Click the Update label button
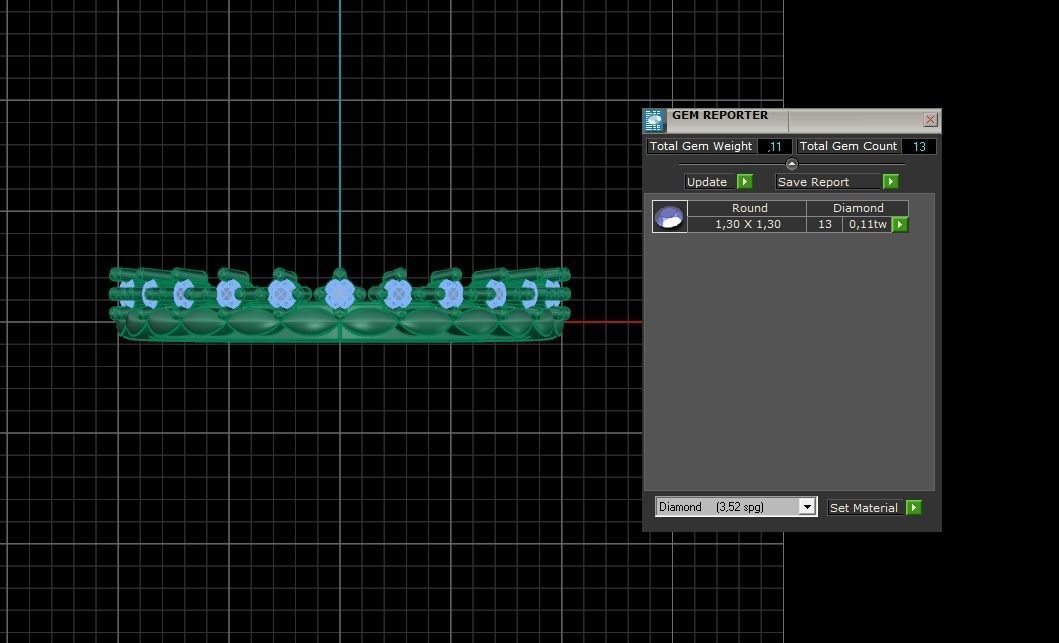This screenshot has height=643, width=1059. tap(710, 182)
